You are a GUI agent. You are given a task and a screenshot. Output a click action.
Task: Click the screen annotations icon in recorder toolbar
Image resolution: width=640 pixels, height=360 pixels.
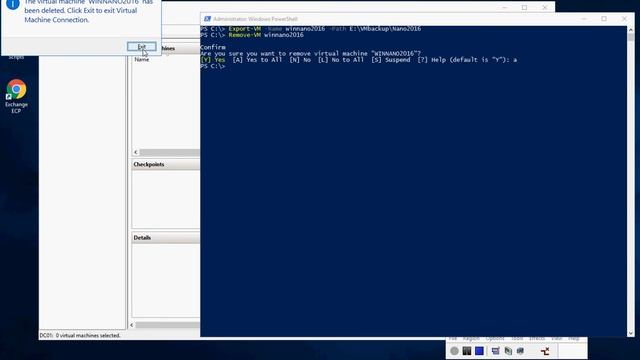(x=496, y=351)
